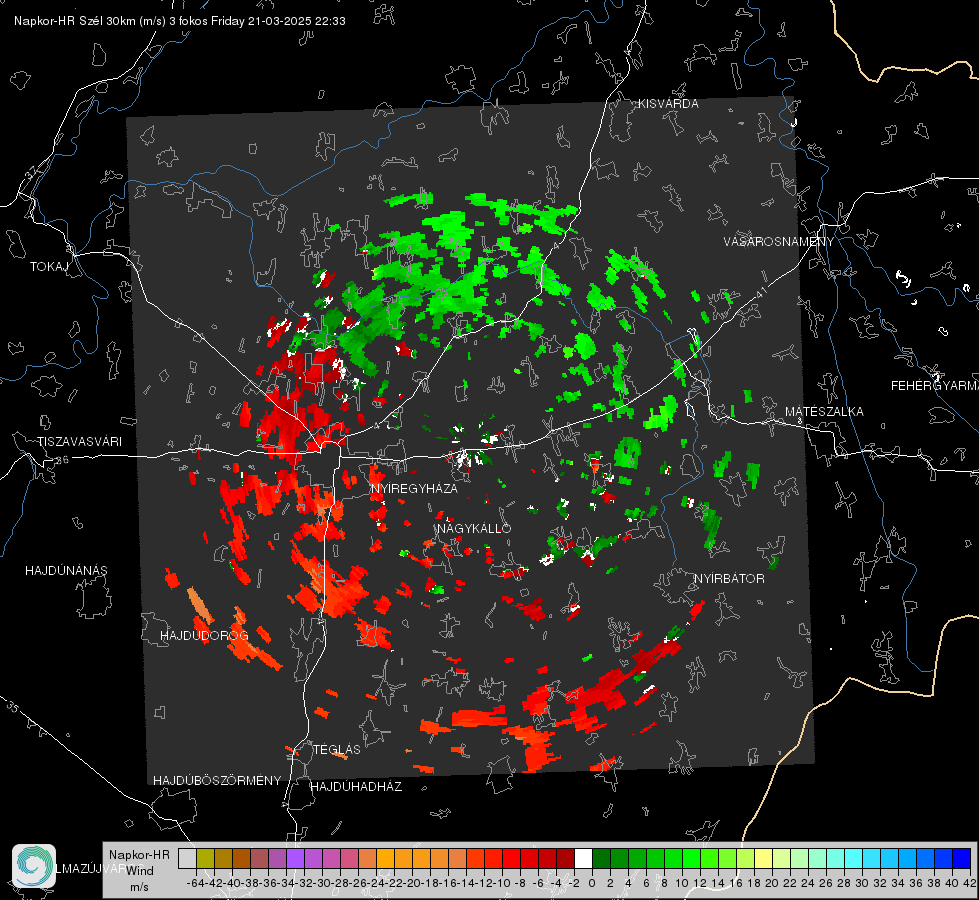Click the road number 36 marker near Tiszavasvári
The height and width of the screenshot is (900, 979).
click(x=62, y=460)
